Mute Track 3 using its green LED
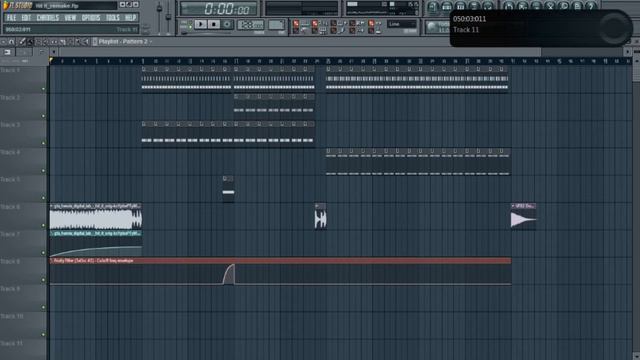This screenshot has width=640, height=360. 43,143
